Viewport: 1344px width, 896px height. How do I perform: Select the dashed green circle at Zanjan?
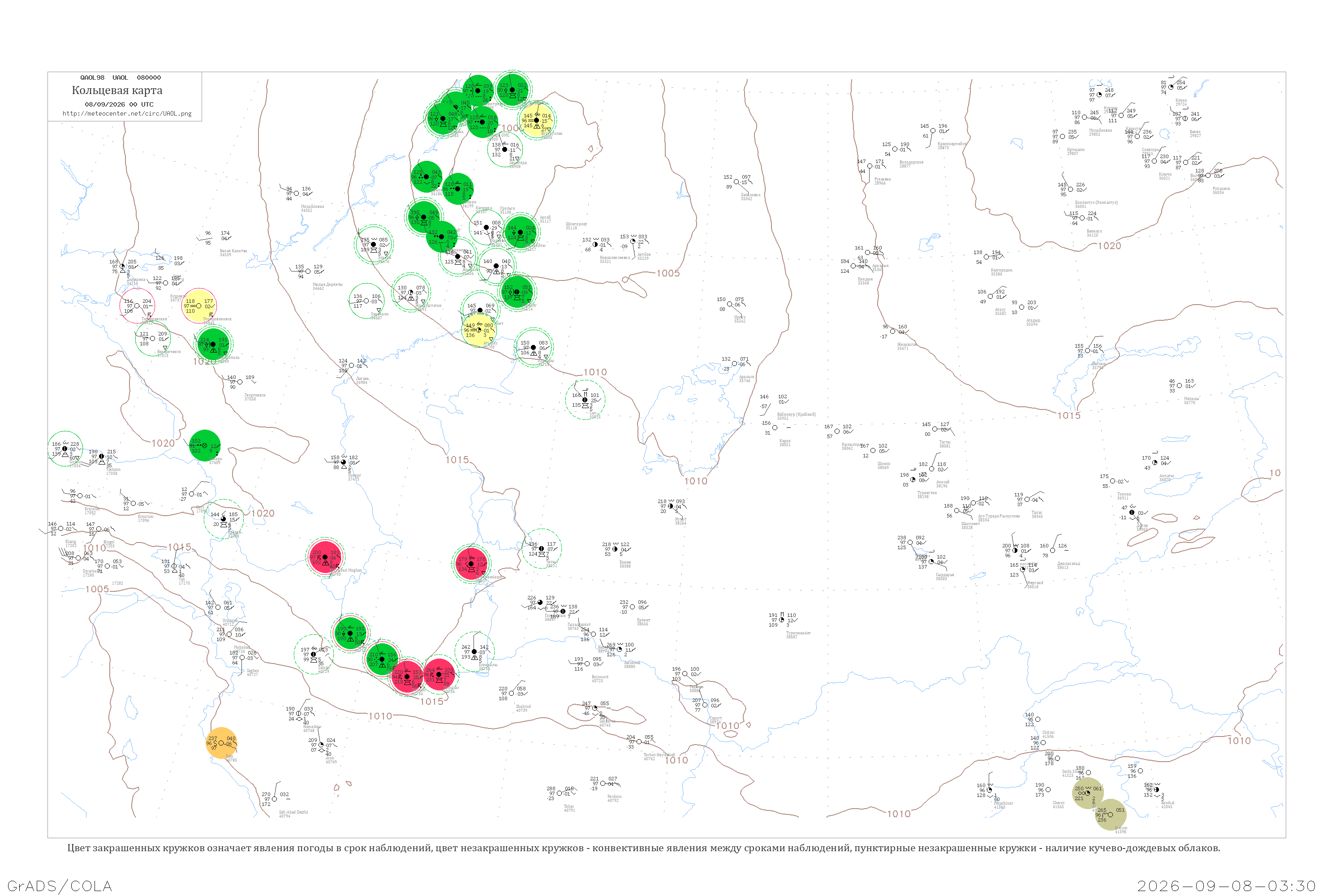coord(314,654)
